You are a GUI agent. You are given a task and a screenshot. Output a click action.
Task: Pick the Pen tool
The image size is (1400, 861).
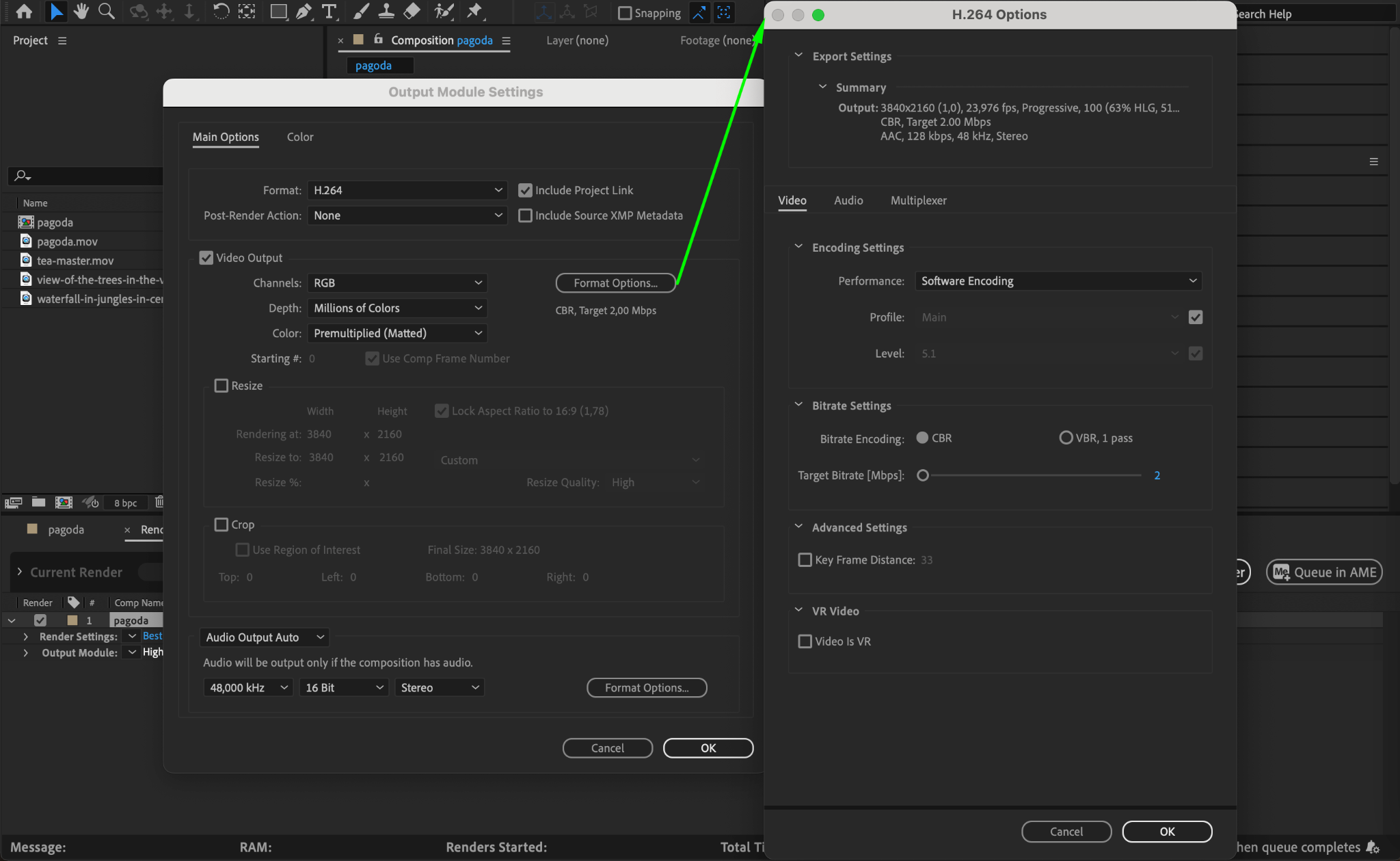click(x=304, y=12)
